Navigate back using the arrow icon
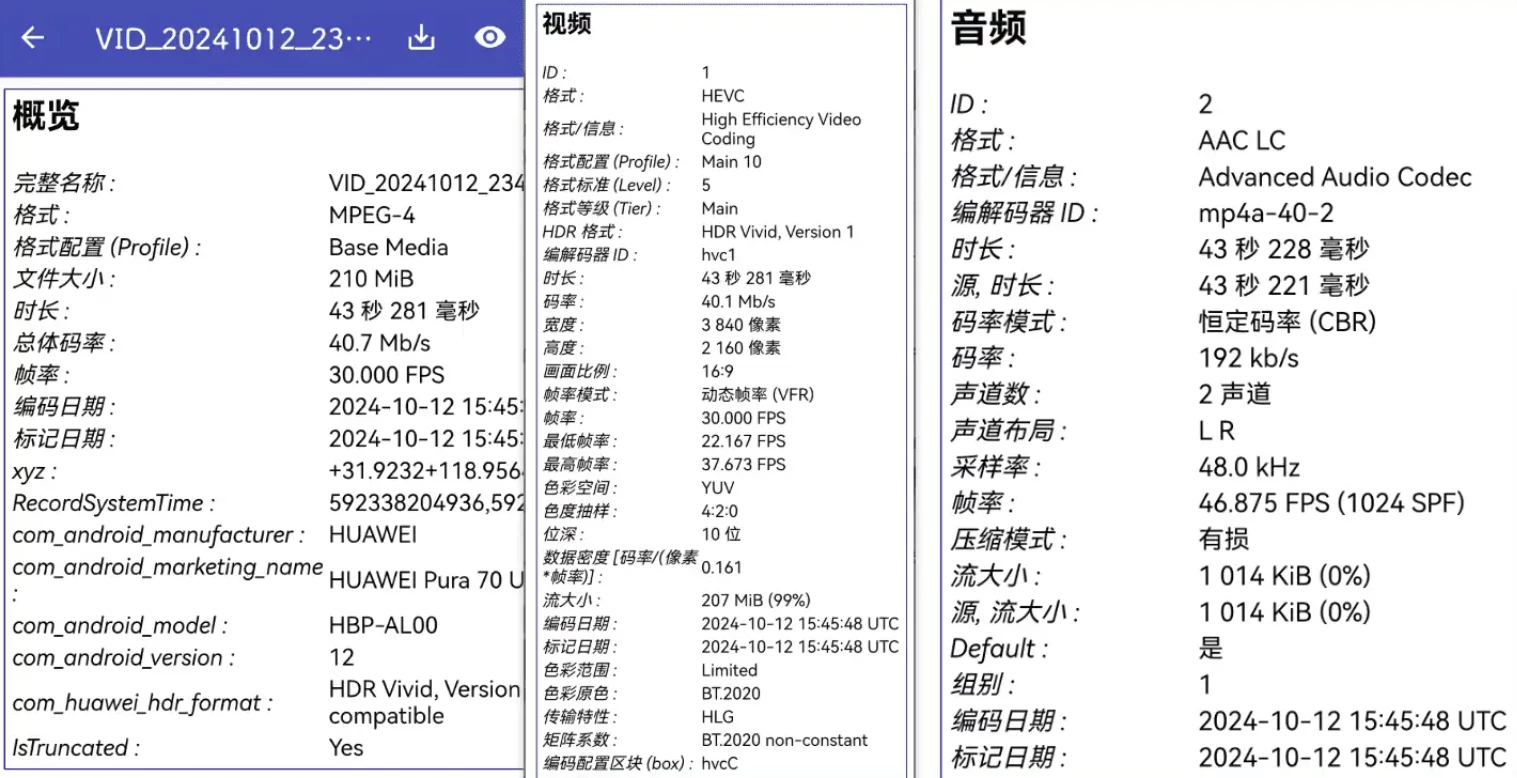The height and width of the screenshot is (778, 1517). (33, 36)
